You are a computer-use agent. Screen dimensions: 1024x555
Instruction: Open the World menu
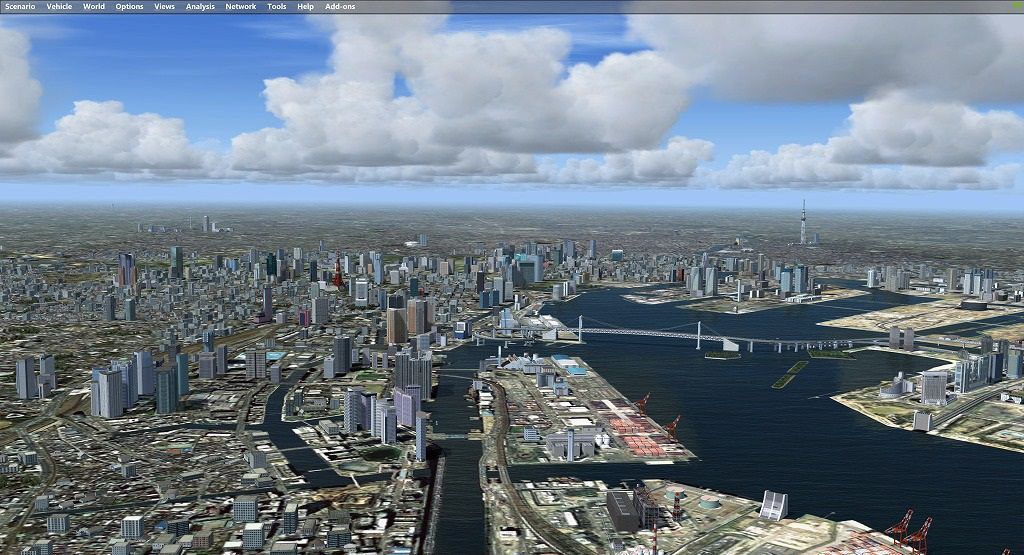[94, 7]
